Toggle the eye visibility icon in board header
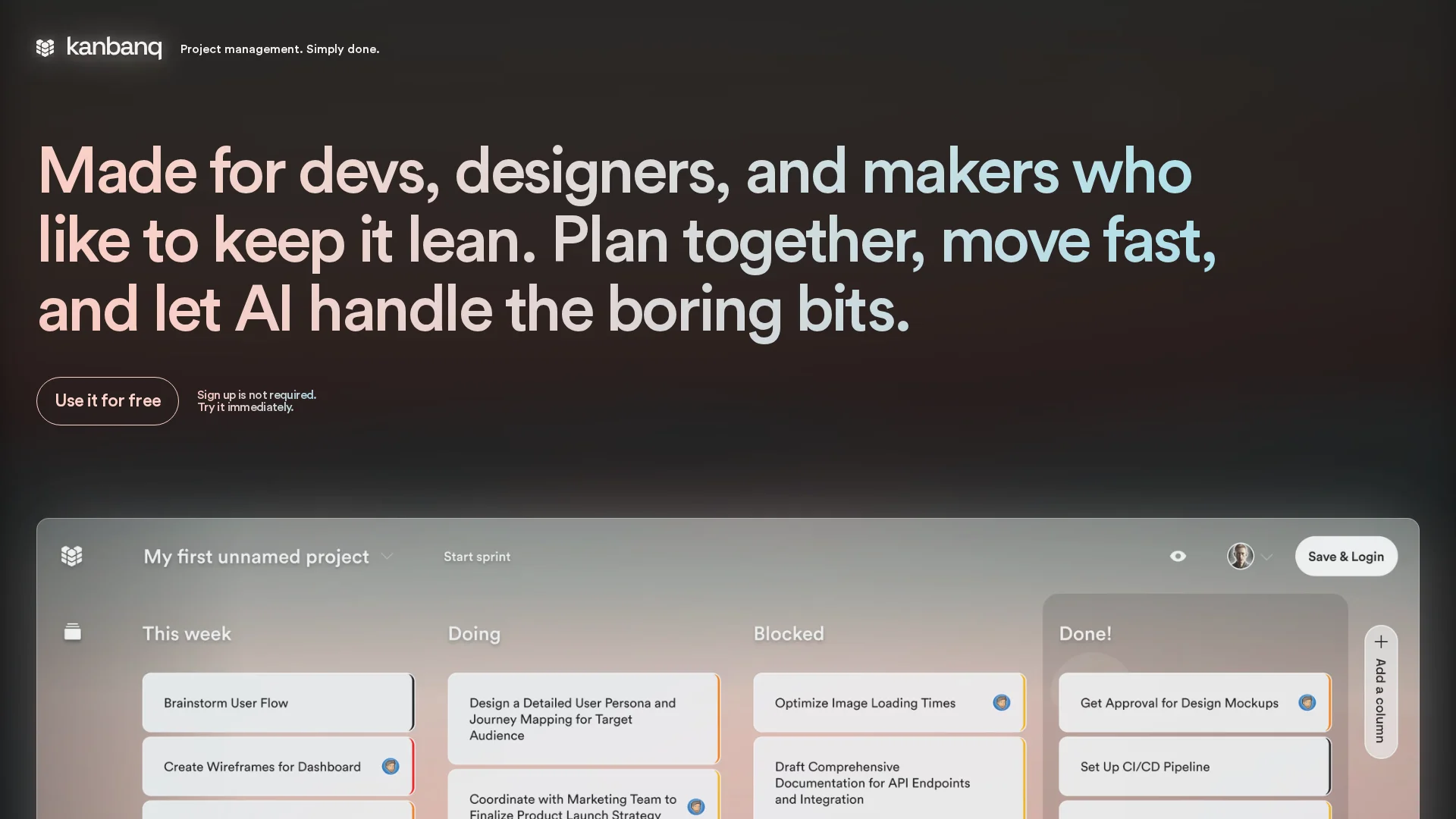This screenshot has width=1456, height=819. [1178, 556]
